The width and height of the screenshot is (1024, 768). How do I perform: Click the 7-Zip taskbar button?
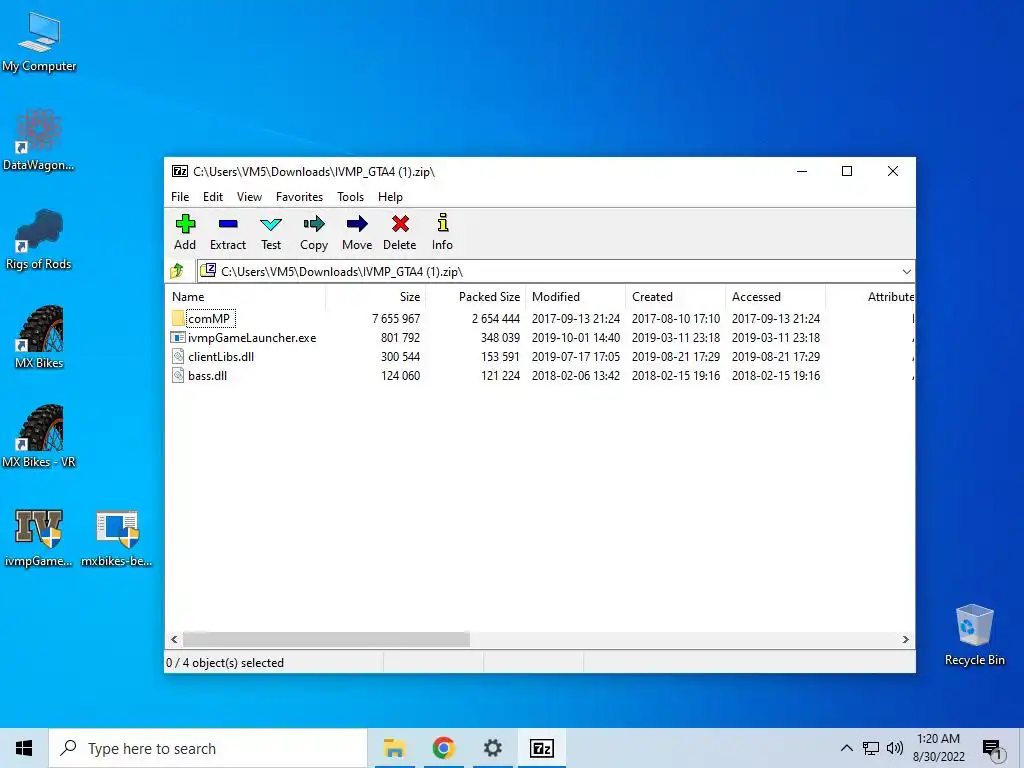pos(542,748)
